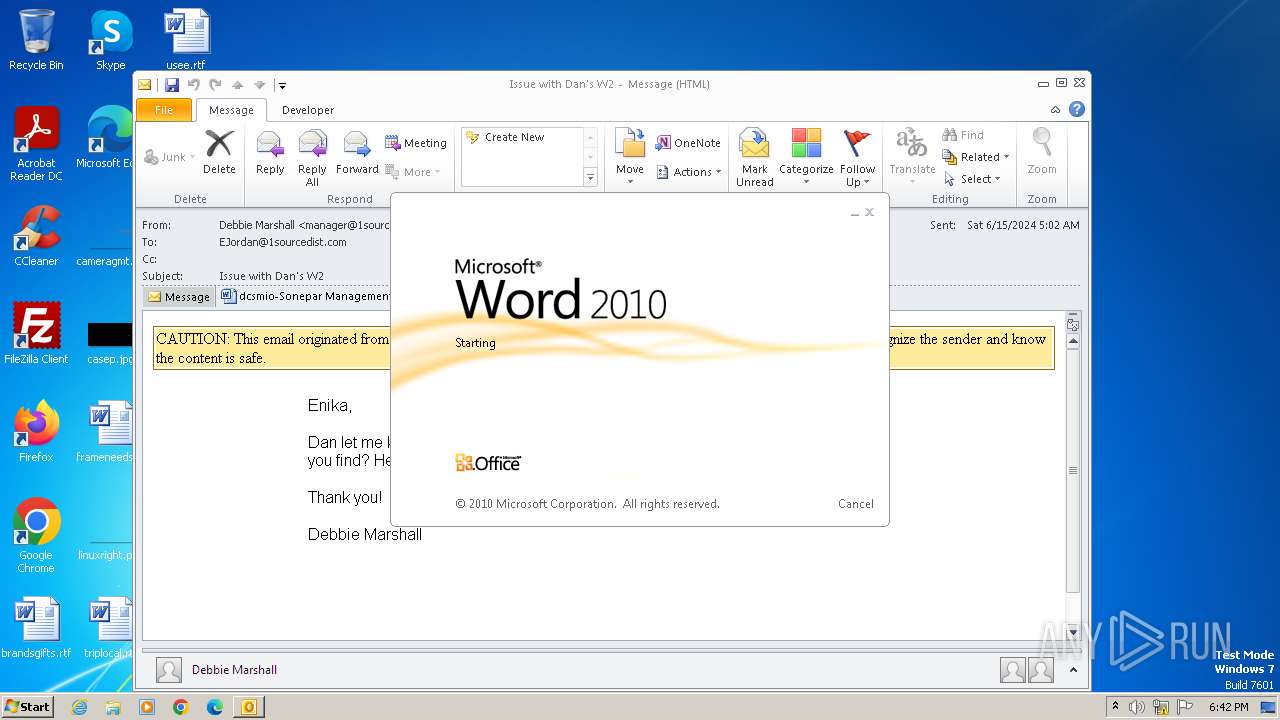Reply with a Meeting request
The width and height of the screenshot is (1280, 720).
pyautogui.click(x=416, y=143)
